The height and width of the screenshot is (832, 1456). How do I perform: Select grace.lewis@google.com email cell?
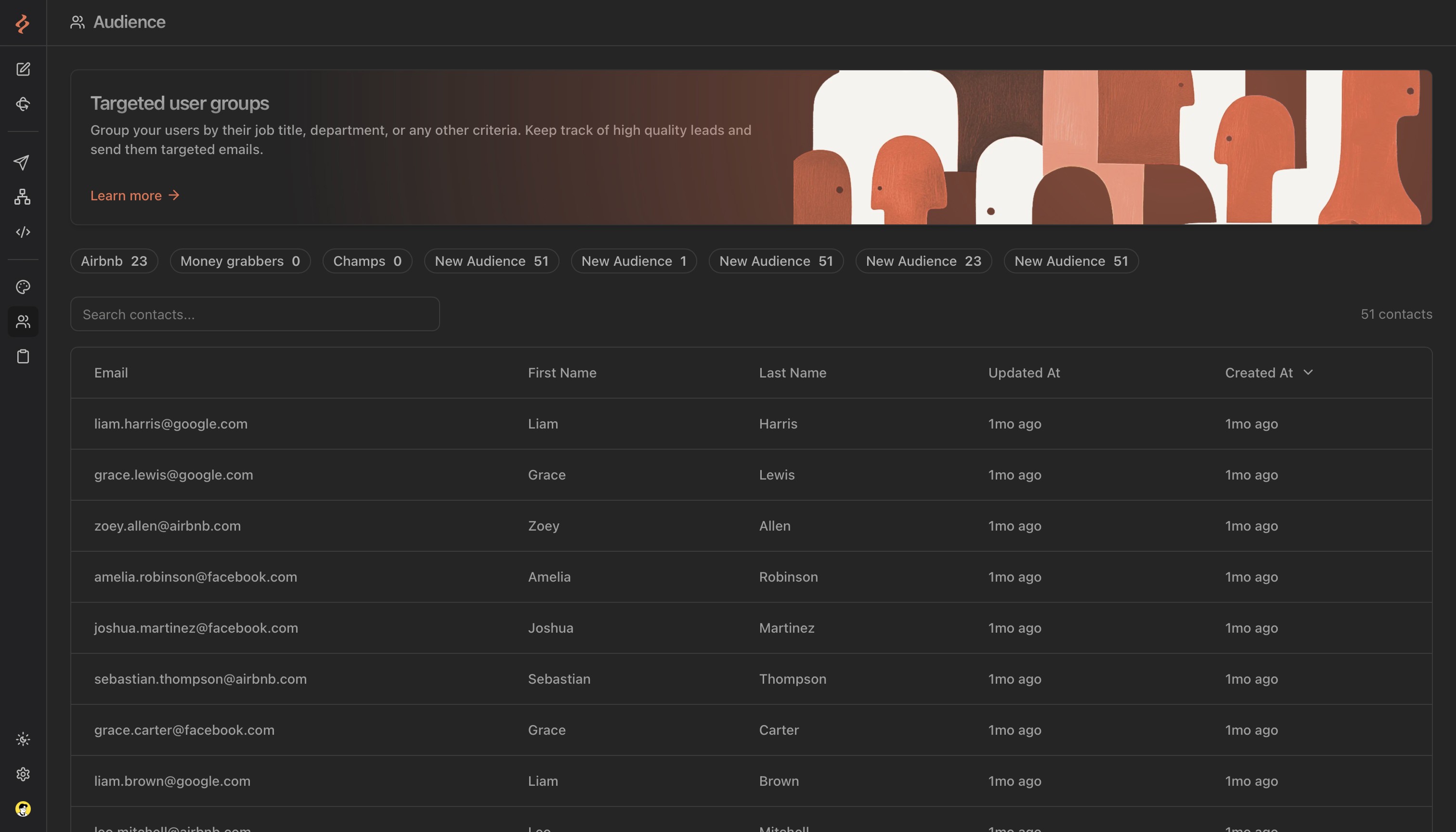click(x=174, y=475)
